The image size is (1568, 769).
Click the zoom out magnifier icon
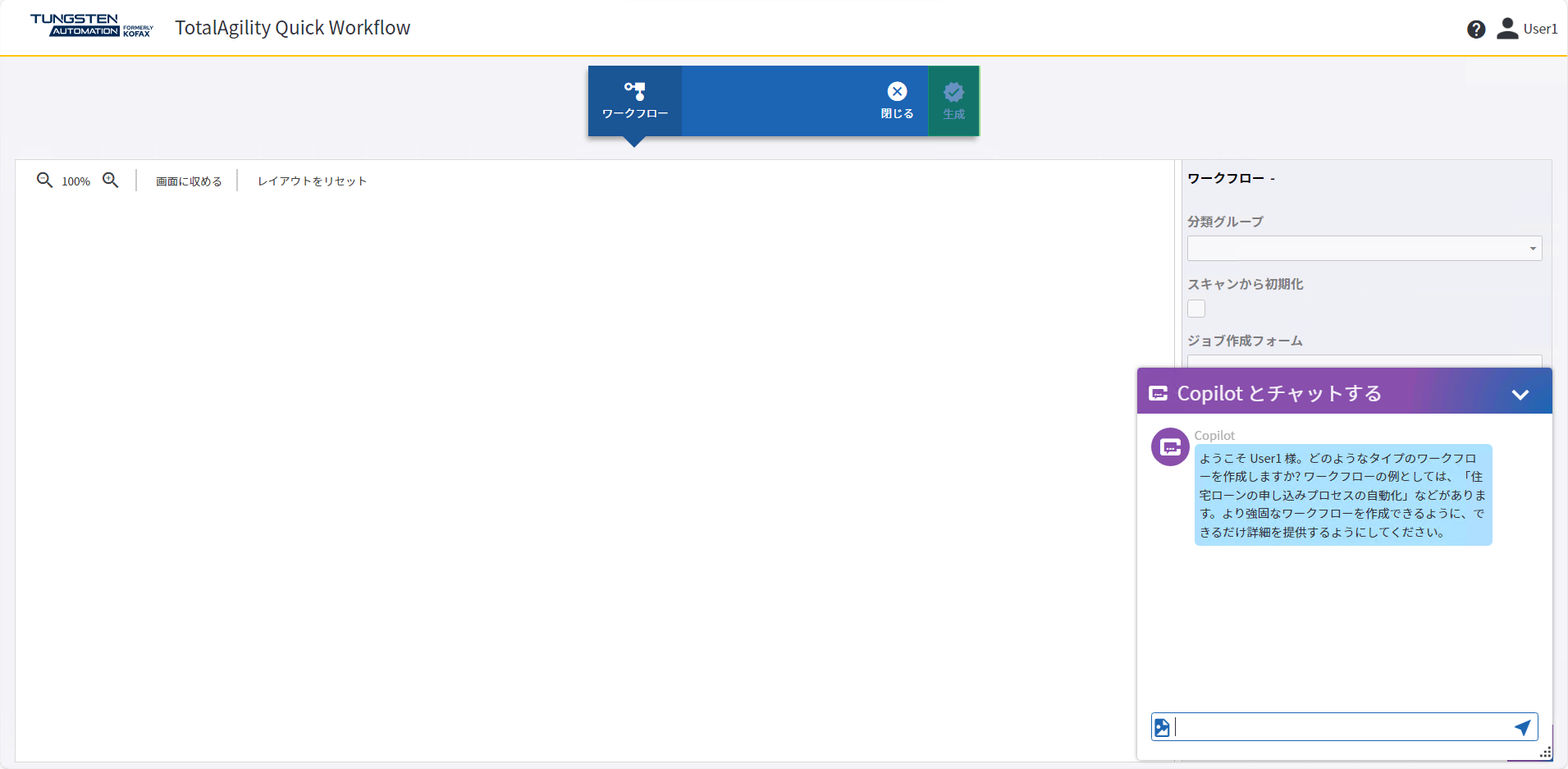point(45,180)
